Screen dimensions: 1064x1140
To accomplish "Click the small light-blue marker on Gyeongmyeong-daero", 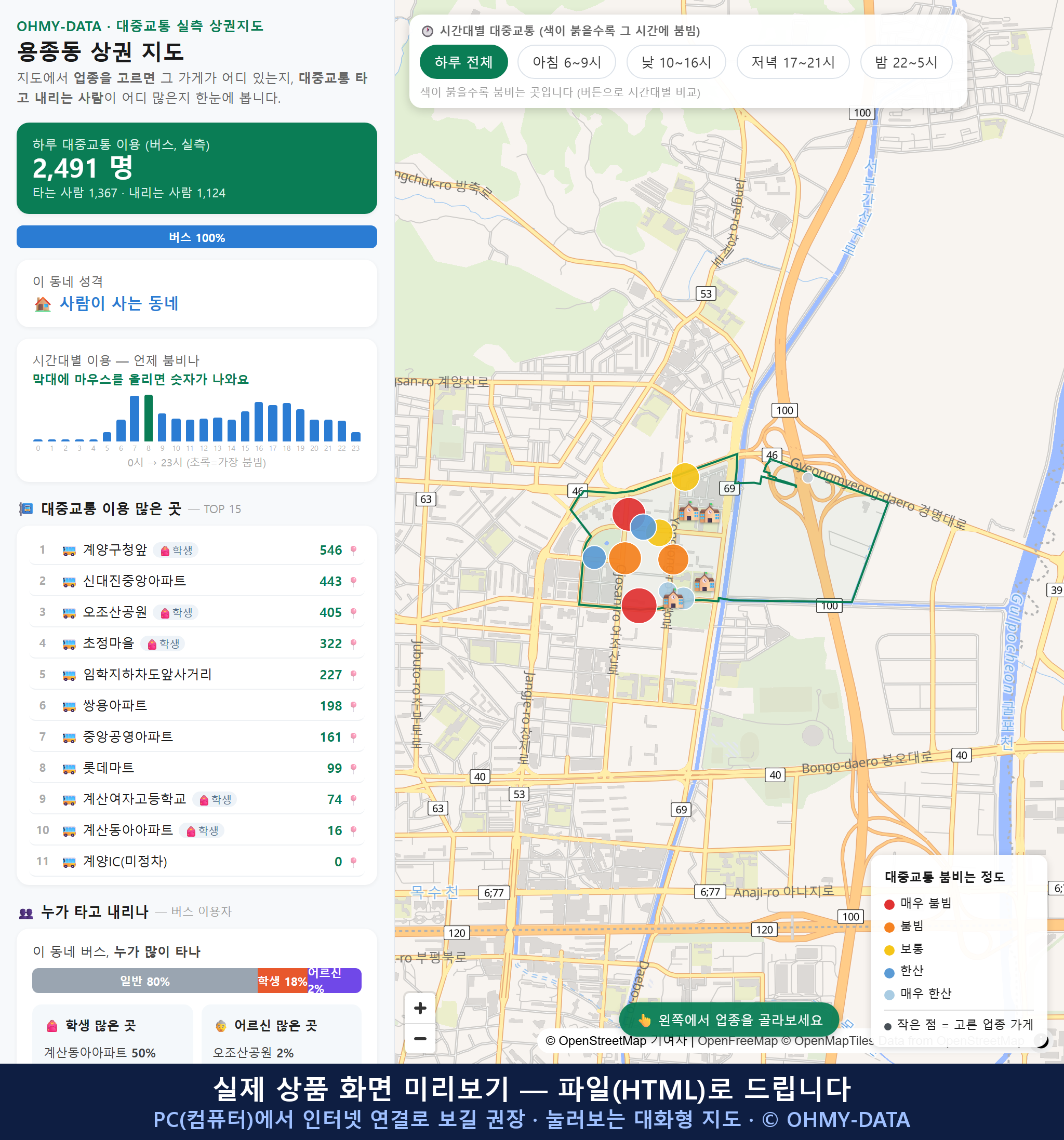I will [807, 478].
